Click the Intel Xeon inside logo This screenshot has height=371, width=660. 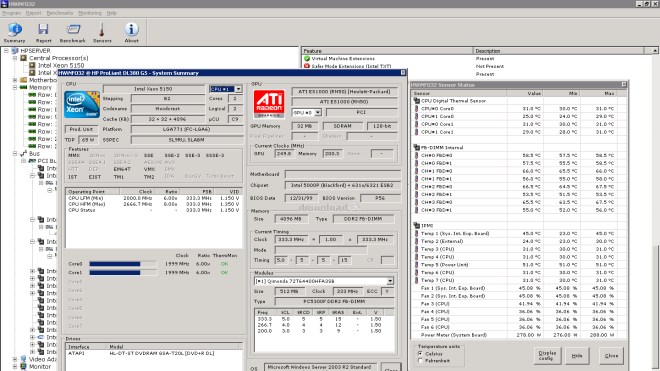pyautogui.click(x=82, y=104)
